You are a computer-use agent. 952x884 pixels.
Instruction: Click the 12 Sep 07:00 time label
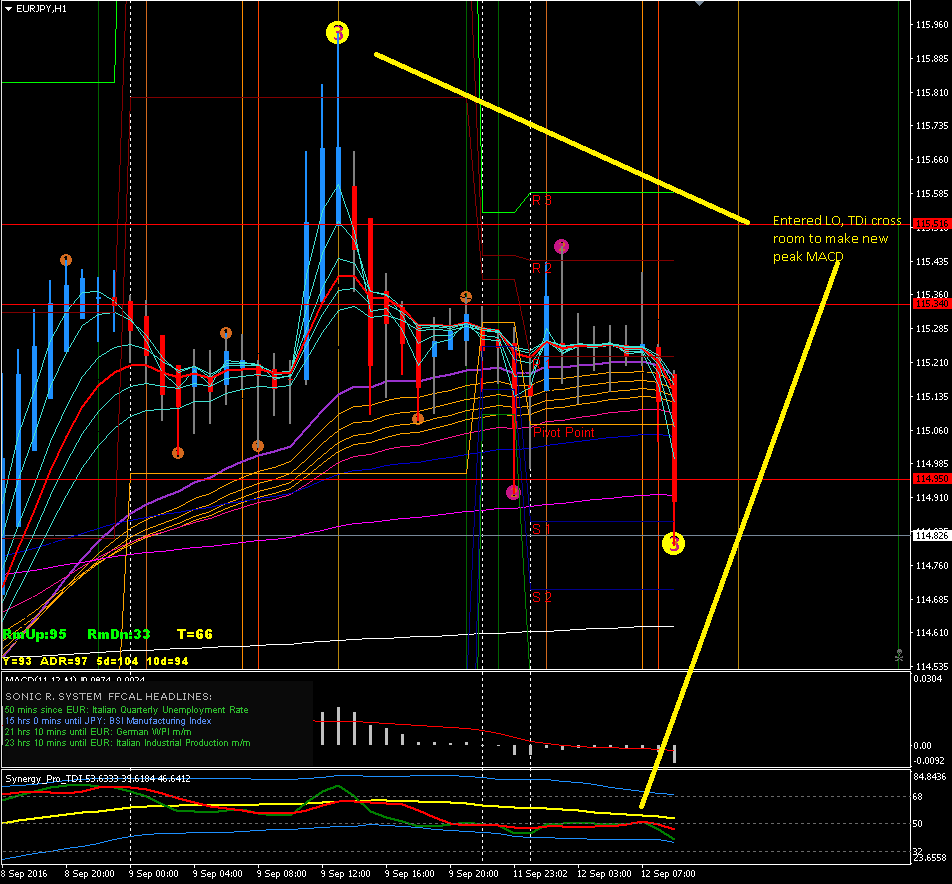coord(668,874)
